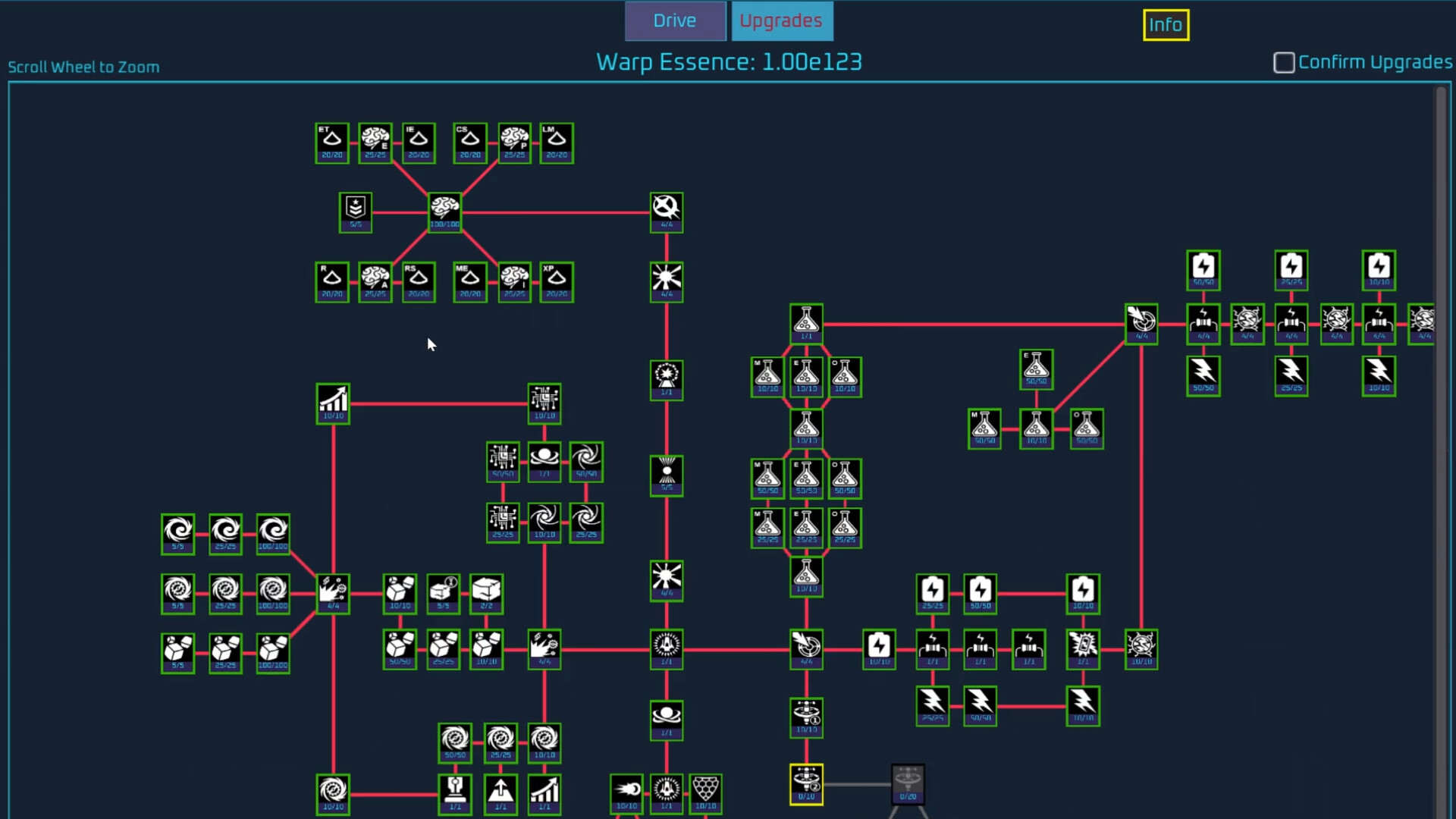Click the Info button
Image resolution: width=1456 pixels, height=819 pixels.
pos(1165,25)
